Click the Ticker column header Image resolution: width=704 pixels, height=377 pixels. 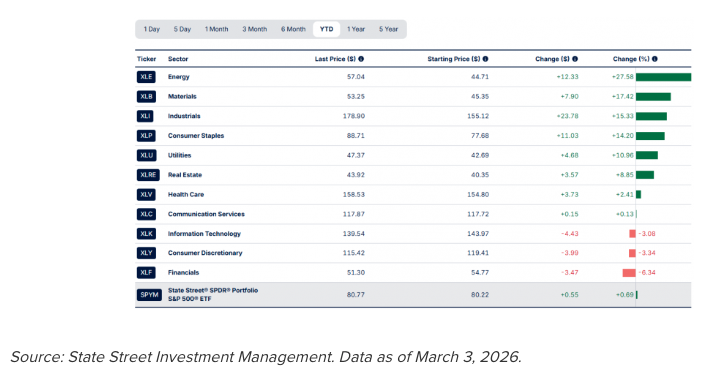pyautogui.click(x=146, y=59)
